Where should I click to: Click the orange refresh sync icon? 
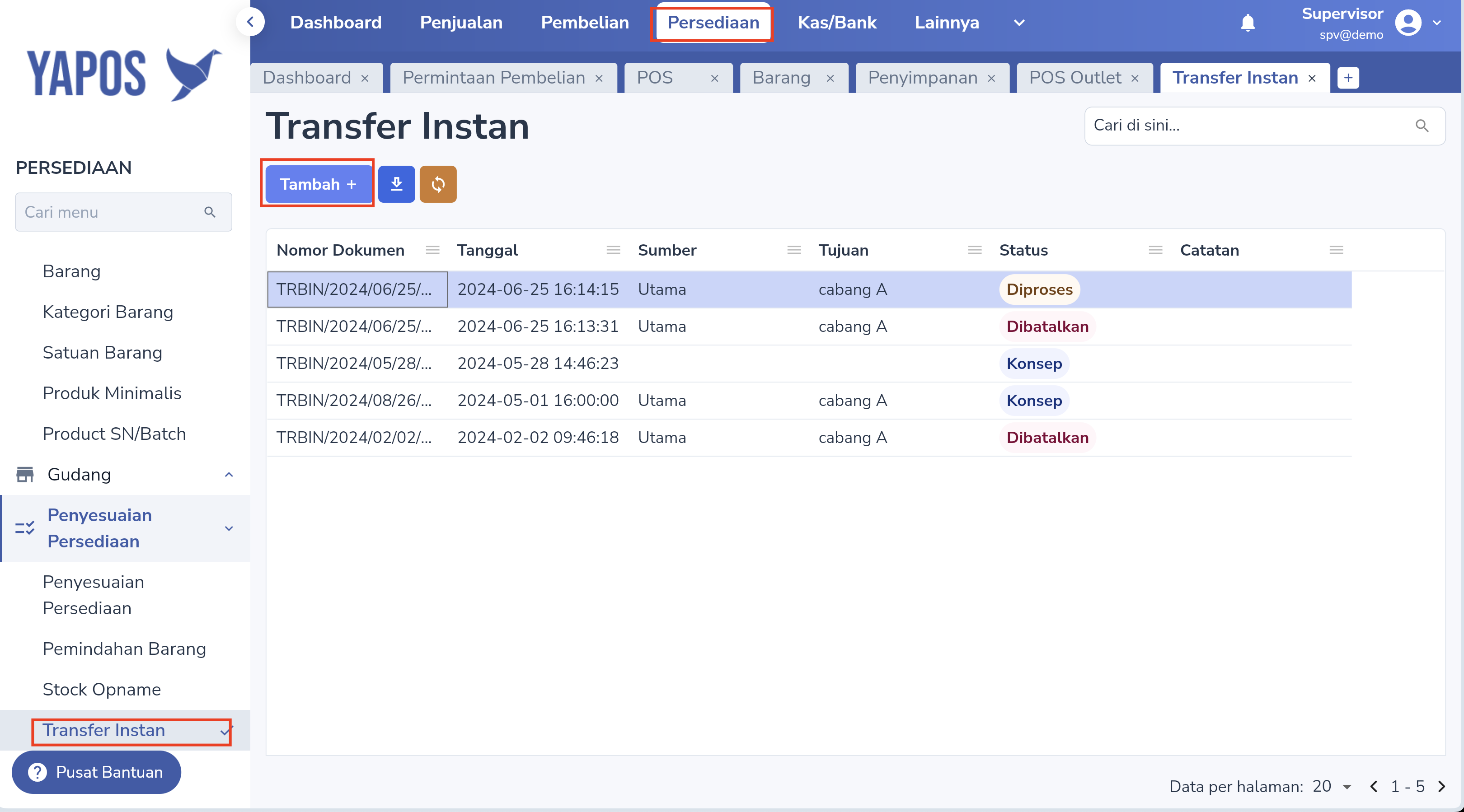[437, 184]
